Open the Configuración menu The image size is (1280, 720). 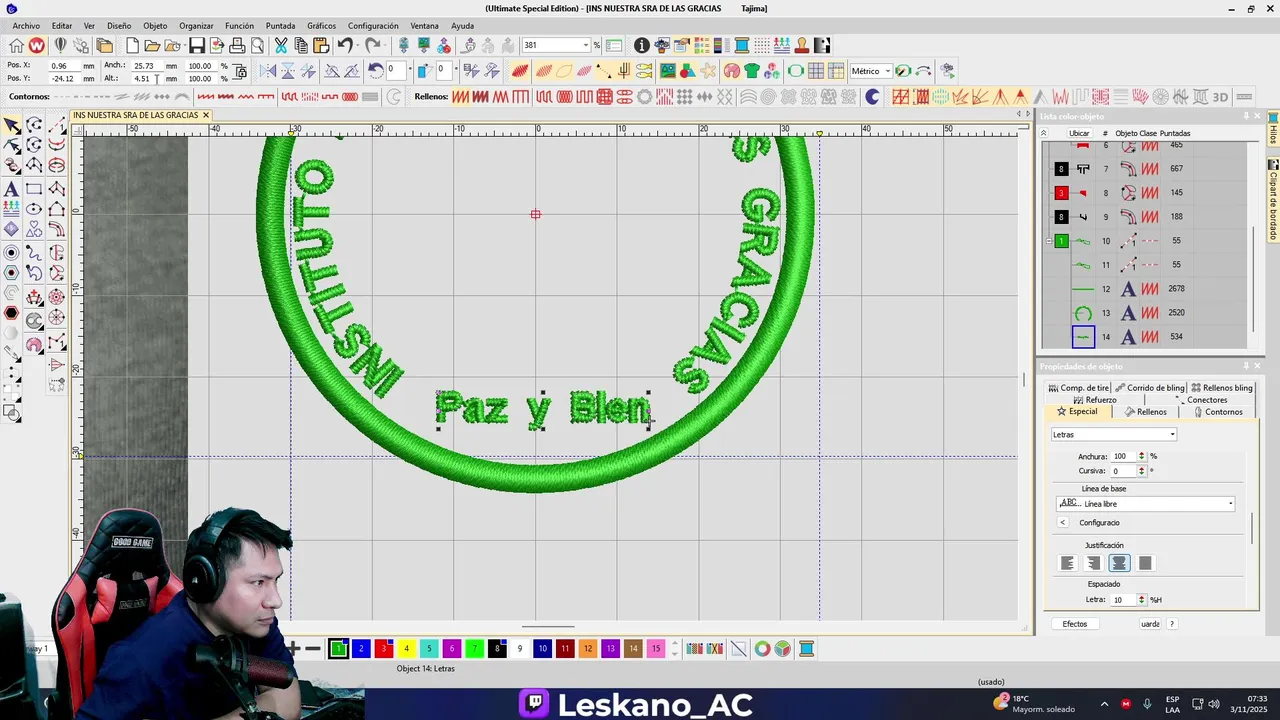coord(373,26)
